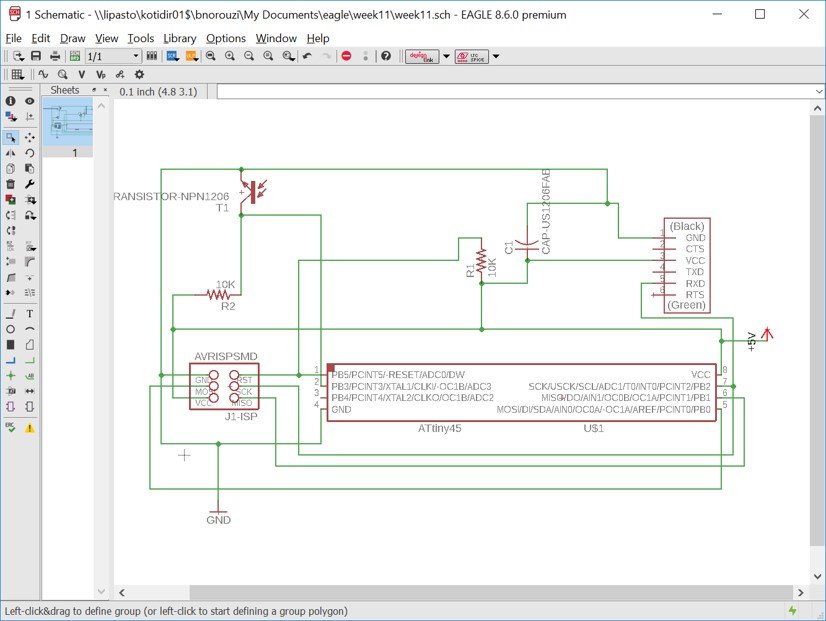Select the Label tool
The width and height of the screenshot is (826, 621).
point(30,376)
